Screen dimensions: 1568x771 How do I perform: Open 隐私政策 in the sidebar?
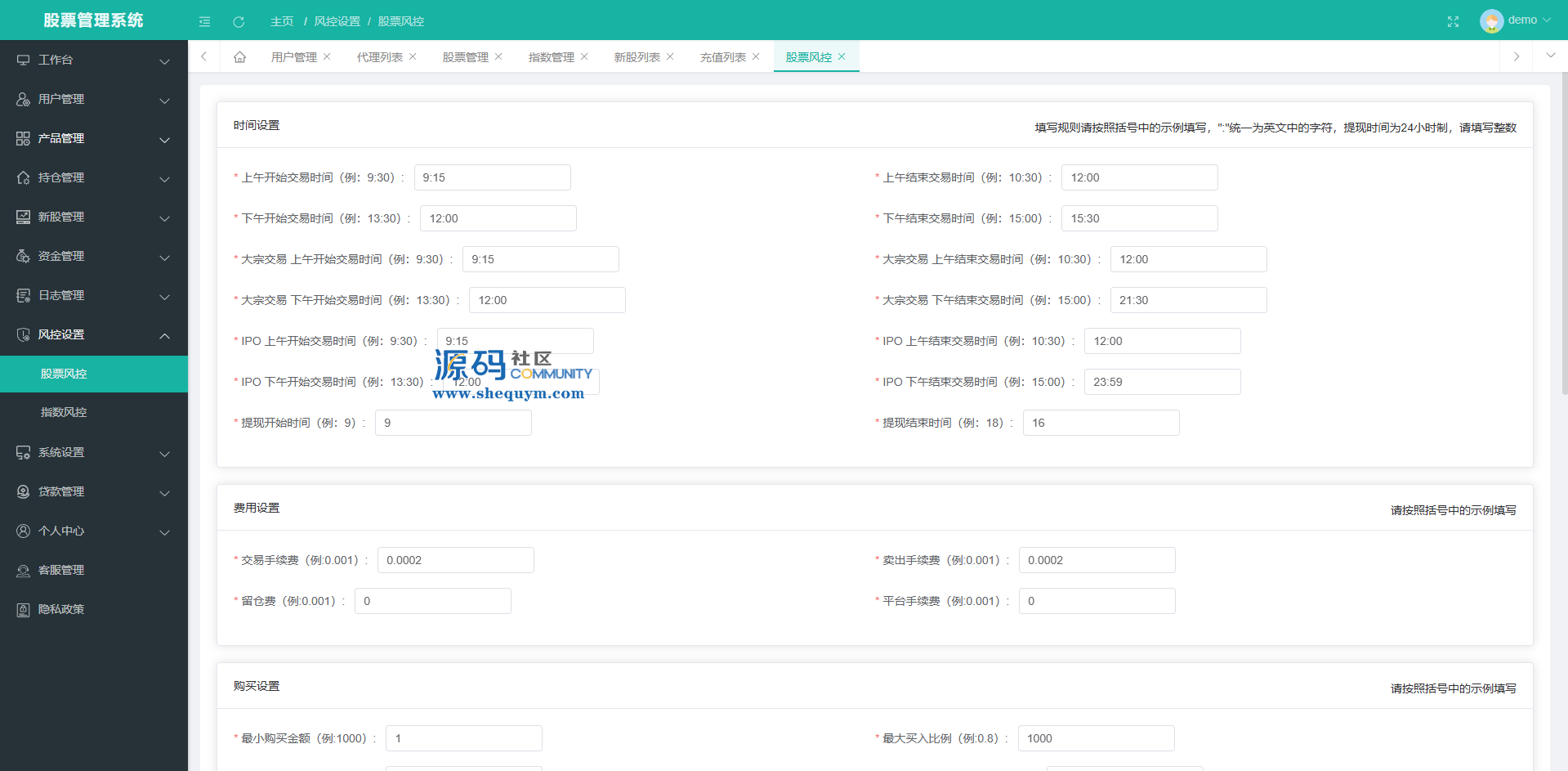61,610
